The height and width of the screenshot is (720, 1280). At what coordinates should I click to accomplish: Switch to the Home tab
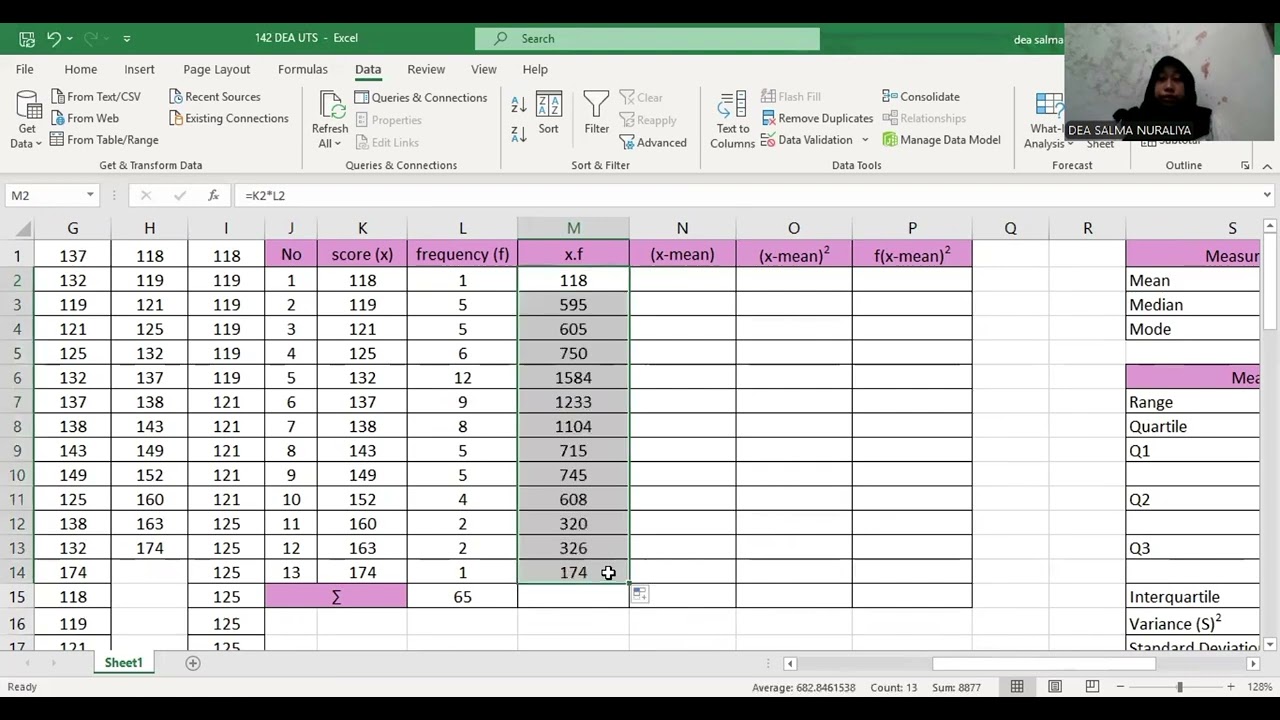tap(81, 69)
